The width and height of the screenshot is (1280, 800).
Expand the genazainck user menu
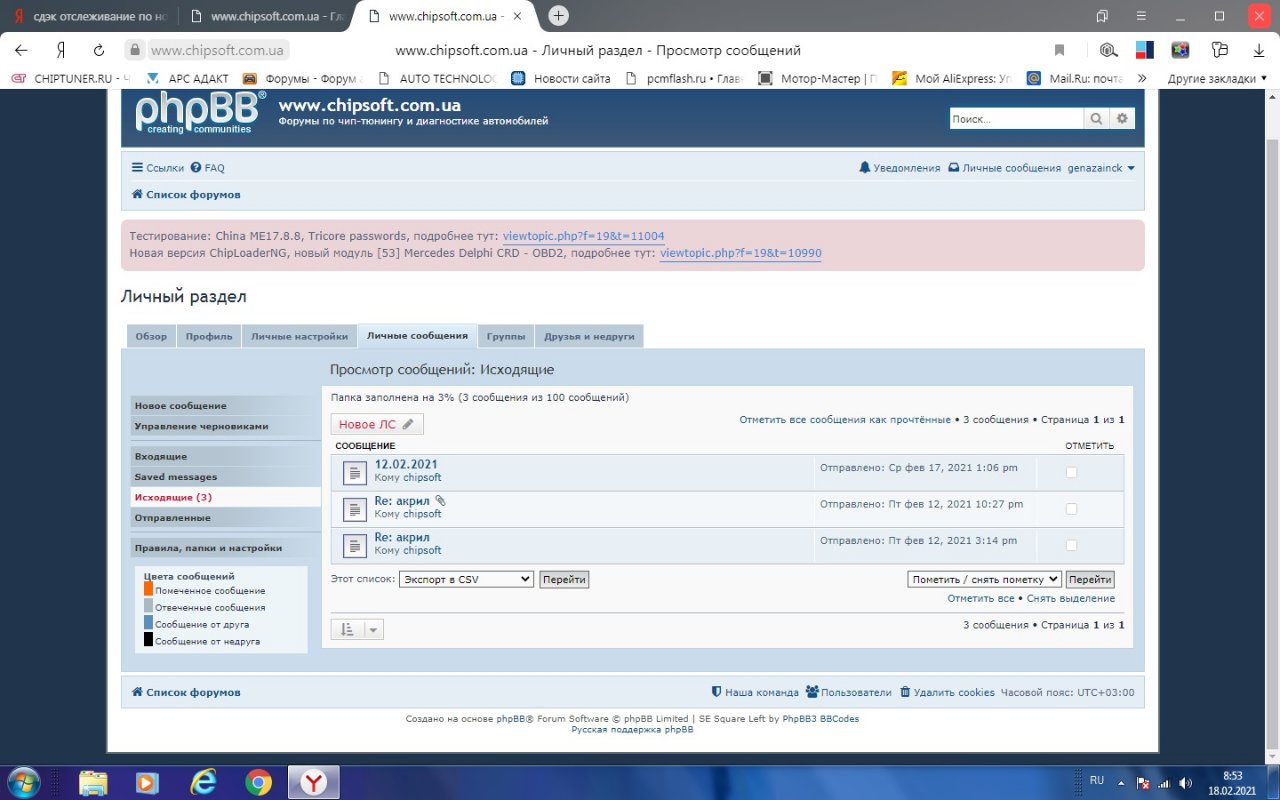[x=1101, y=168]
